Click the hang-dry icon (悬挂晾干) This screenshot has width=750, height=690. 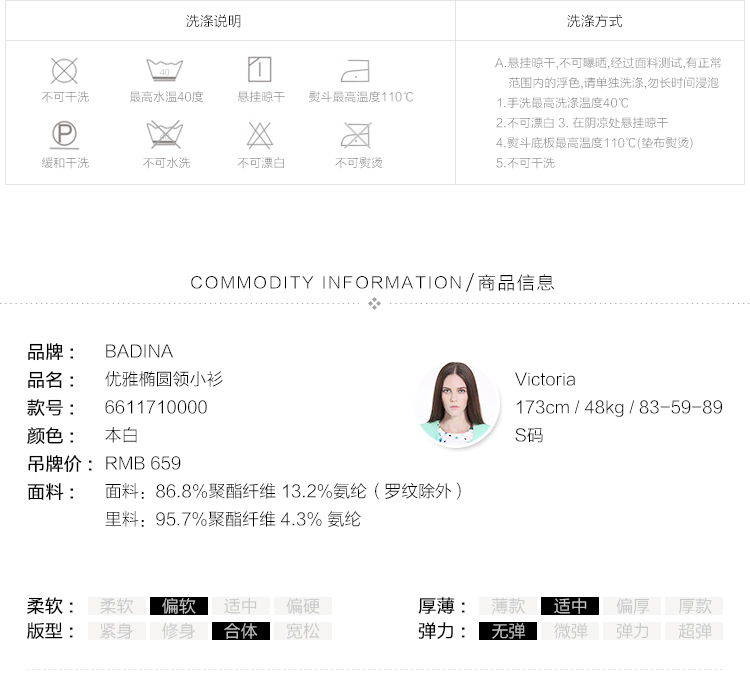click(260, 69)
